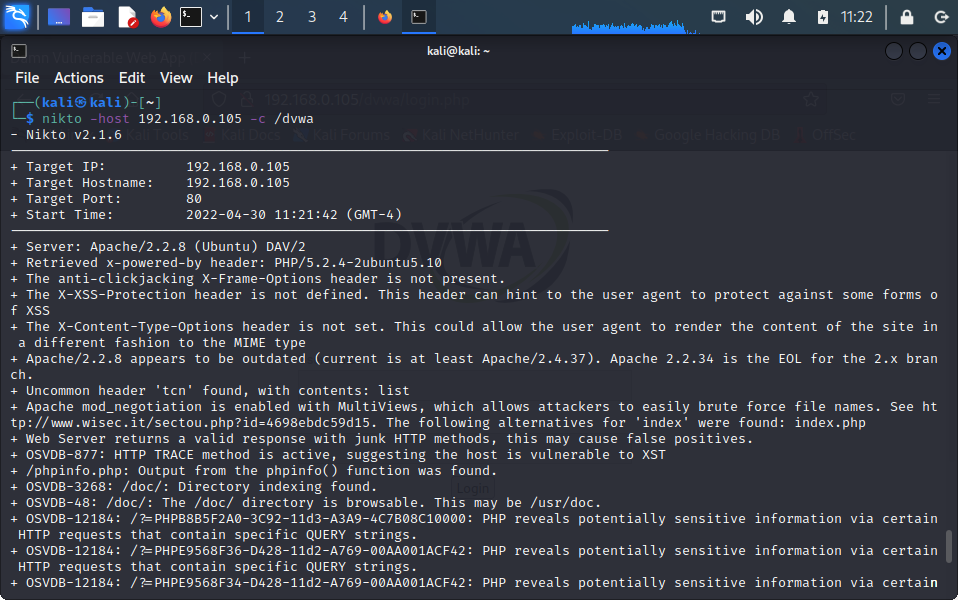
Task: Open the Help menu in the terminal
Action: 222,78
